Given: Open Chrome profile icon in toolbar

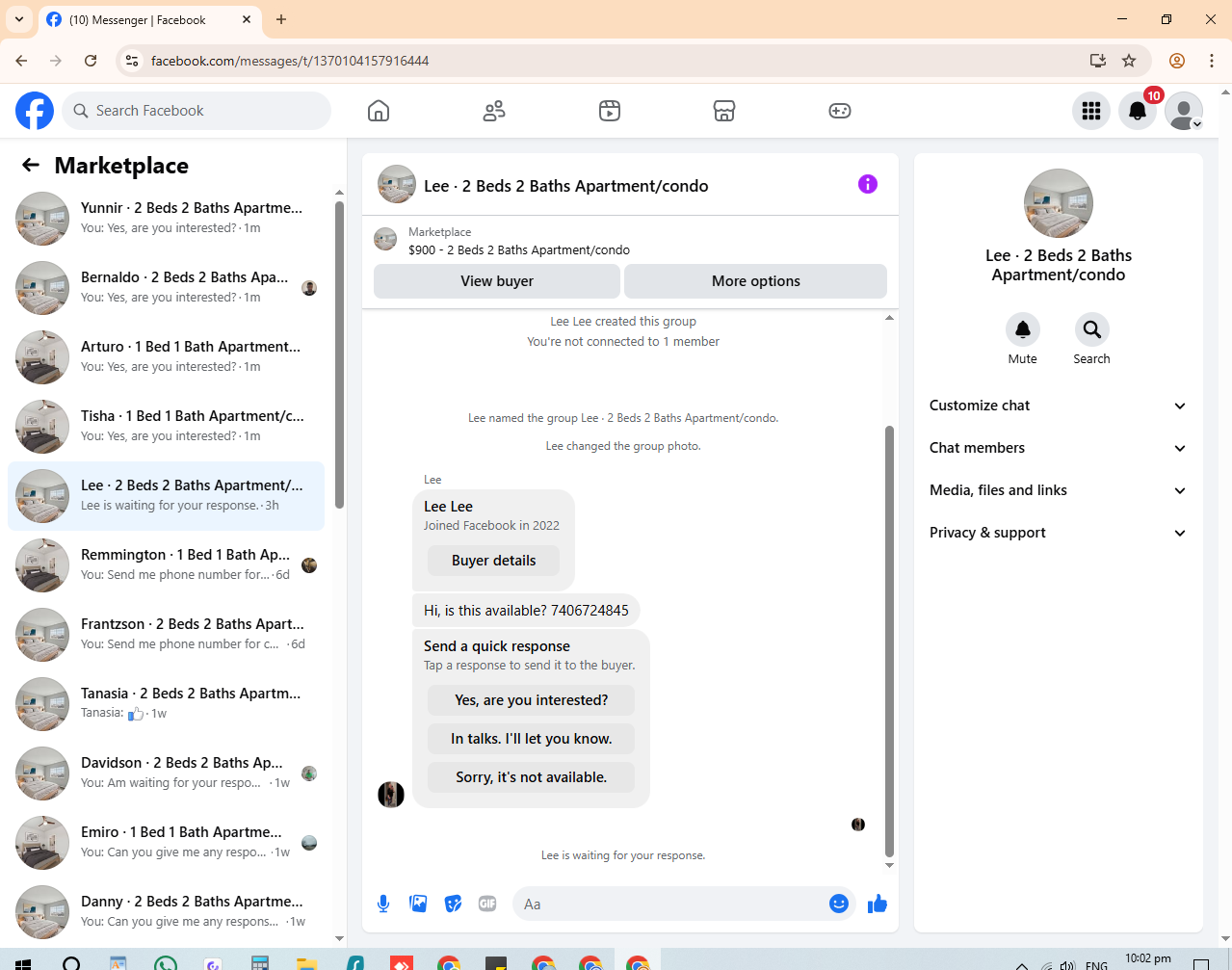Looking at the screenshot, I should tap(1177, 61).
